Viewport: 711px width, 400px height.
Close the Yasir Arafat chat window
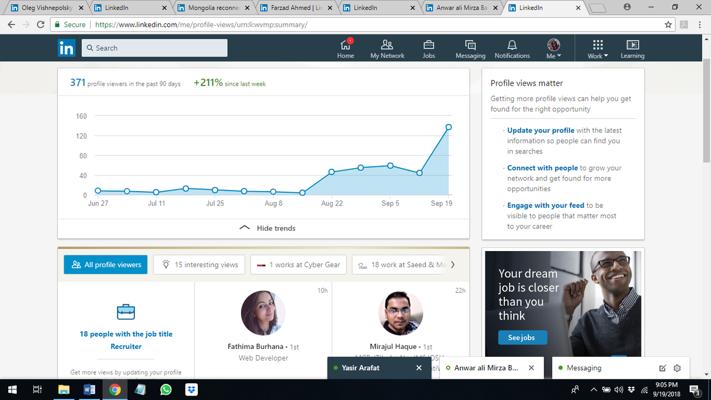pos(419,368)
